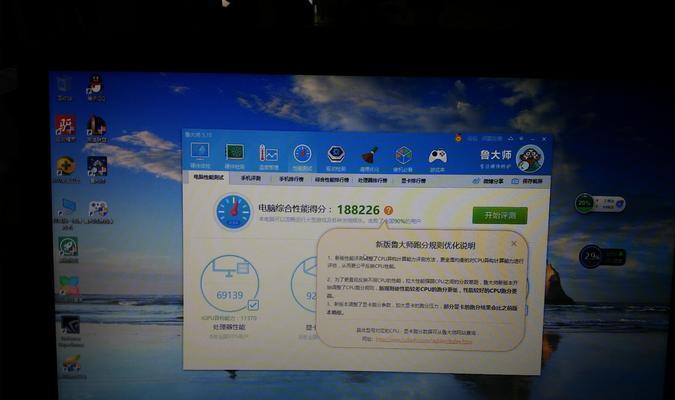Switch to the 显卡排行榜 tab
This screenshot has width=675, height=400.
(x=413, y=181)
